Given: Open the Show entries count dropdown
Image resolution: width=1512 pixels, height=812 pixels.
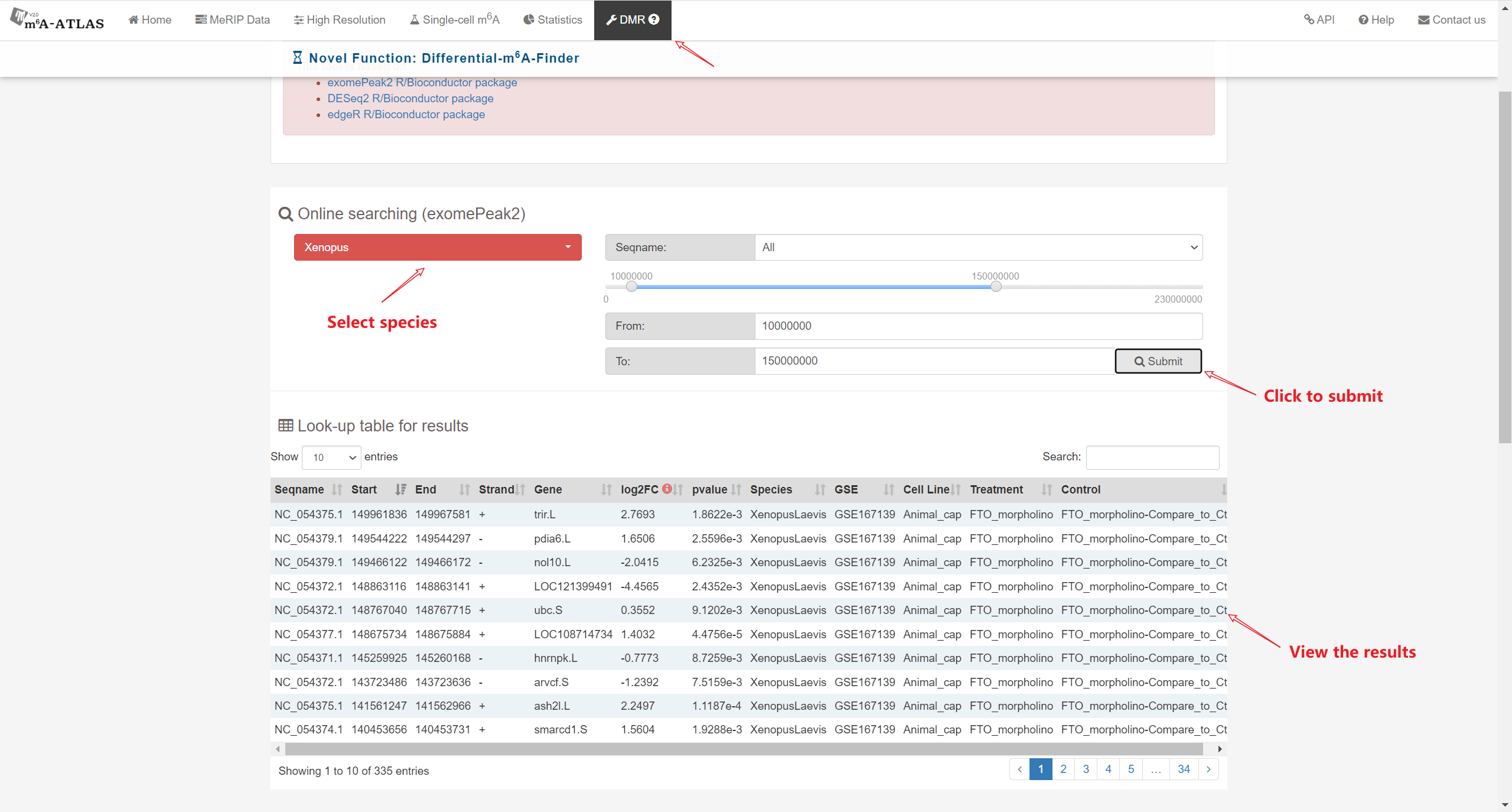Looking at the screenshot, I should click(331, 457).
